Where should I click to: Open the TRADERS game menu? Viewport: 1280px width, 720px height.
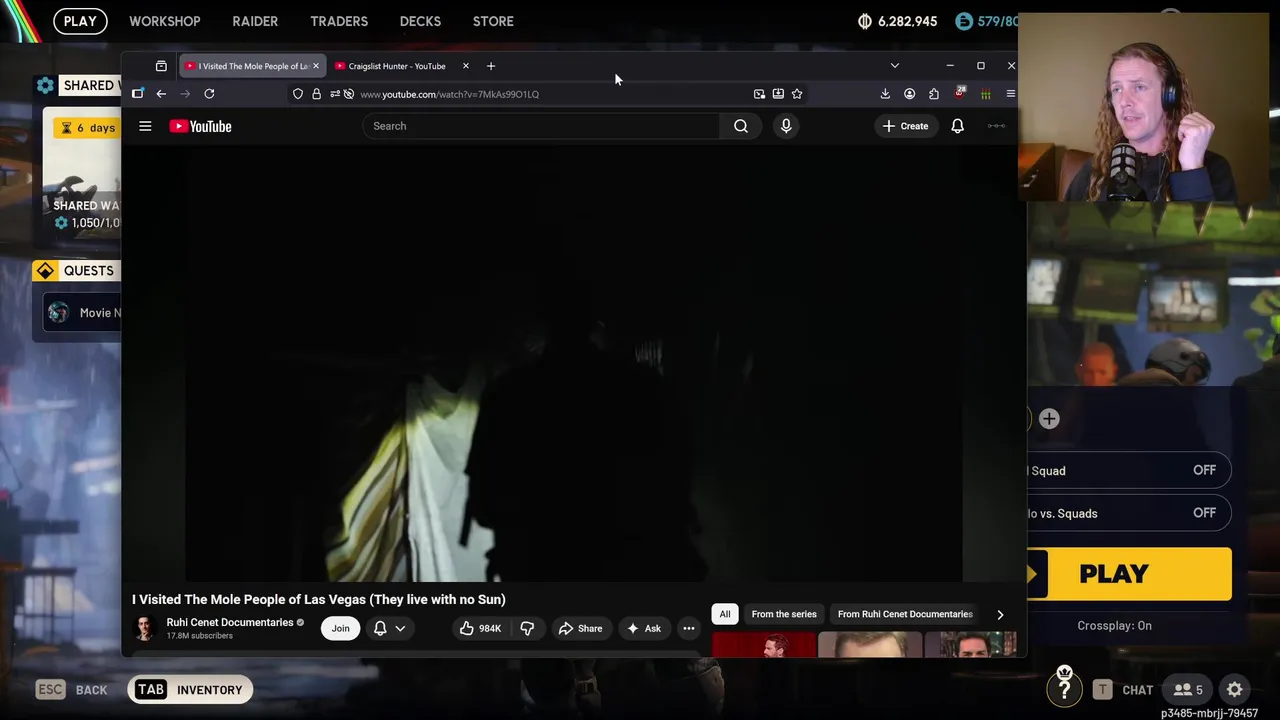click(339, 21)
